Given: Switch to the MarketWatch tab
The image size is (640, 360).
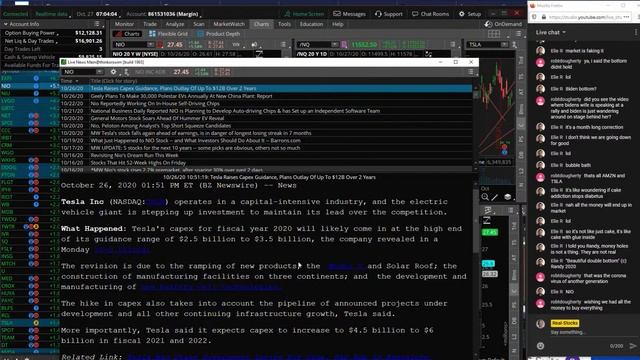Looking at the screenshot, I should (x=229, y=24).
